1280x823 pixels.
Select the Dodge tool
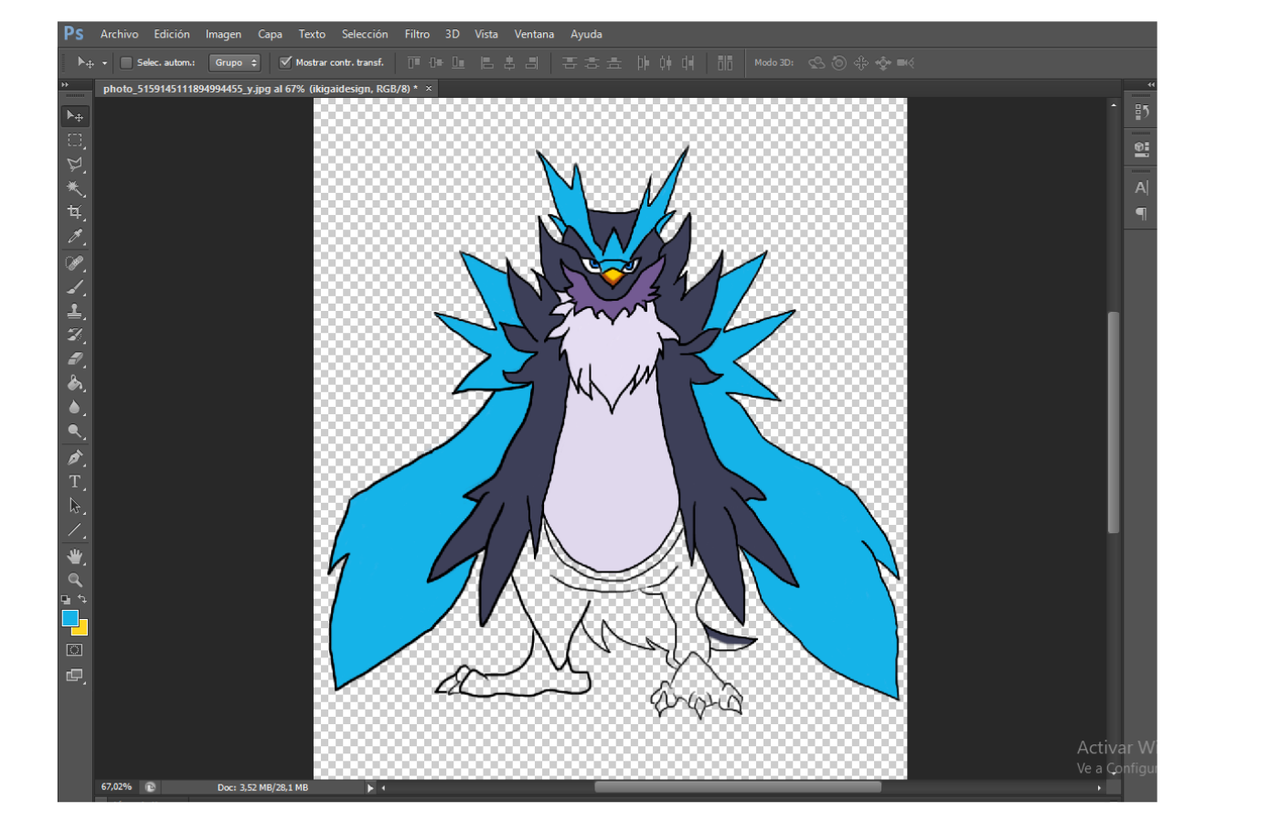(x=75, y=431)
